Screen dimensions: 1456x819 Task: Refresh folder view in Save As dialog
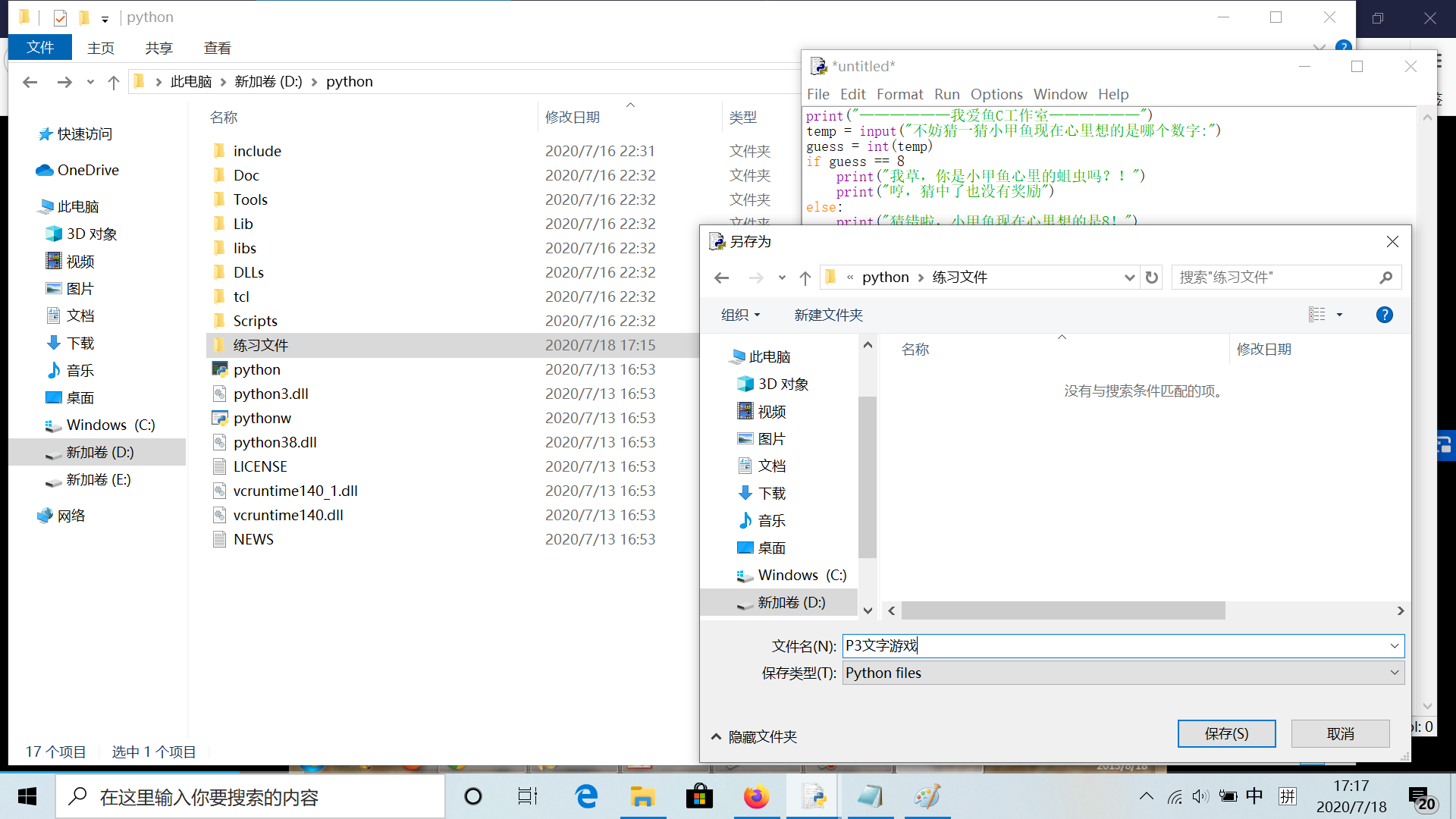click(1151, 278)
